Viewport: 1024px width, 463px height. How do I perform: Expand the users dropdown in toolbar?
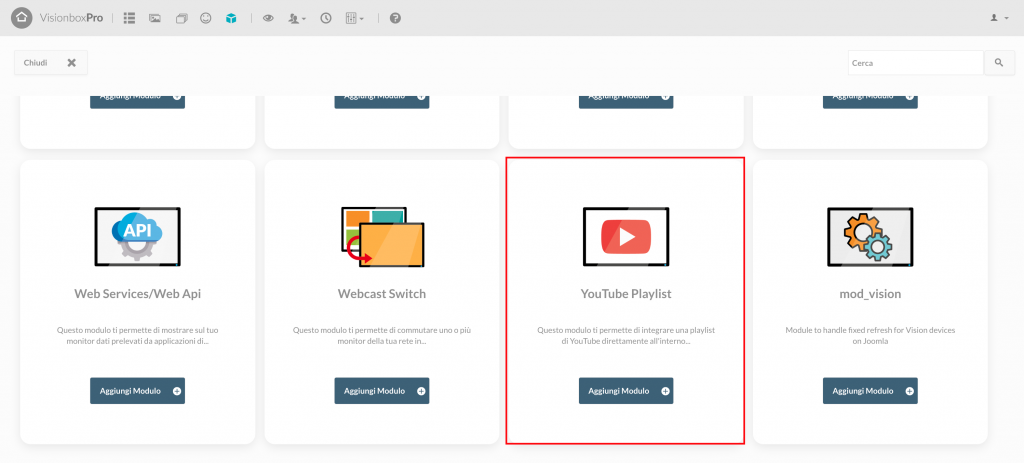click(x=297, y=18)
